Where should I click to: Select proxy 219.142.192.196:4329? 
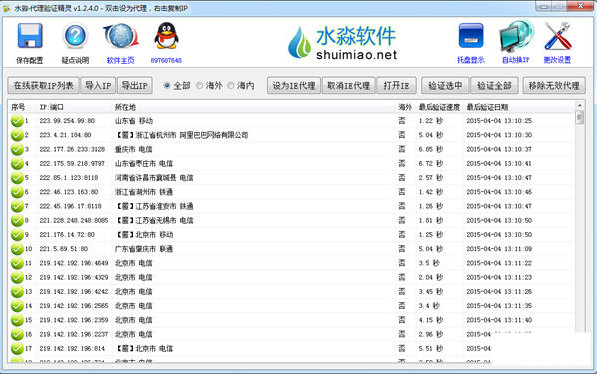[73, 278]
